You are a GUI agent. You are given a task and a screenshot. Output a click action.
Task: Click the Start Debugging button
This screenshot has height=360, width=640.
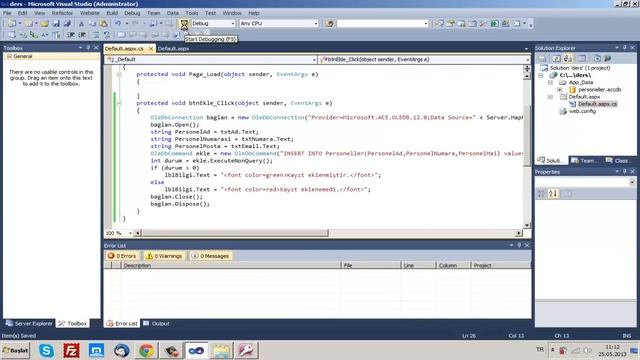(184, 24)
